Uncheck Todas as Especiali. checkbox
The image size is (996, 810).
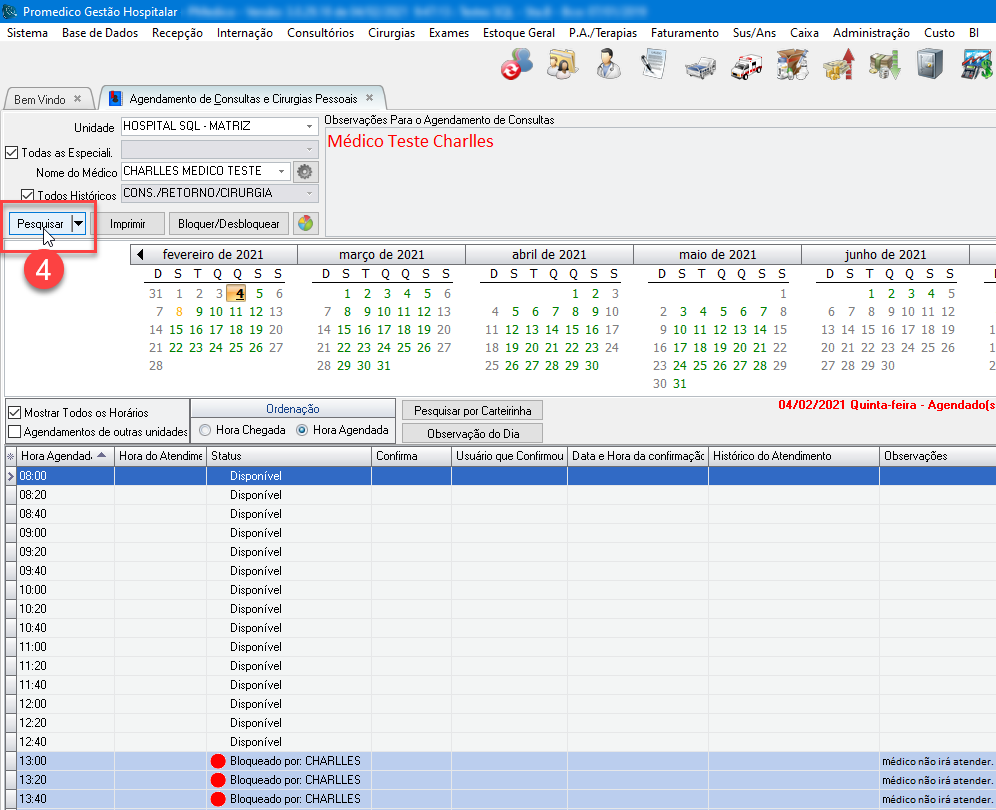pyautogui.click(x=12, y=153)
